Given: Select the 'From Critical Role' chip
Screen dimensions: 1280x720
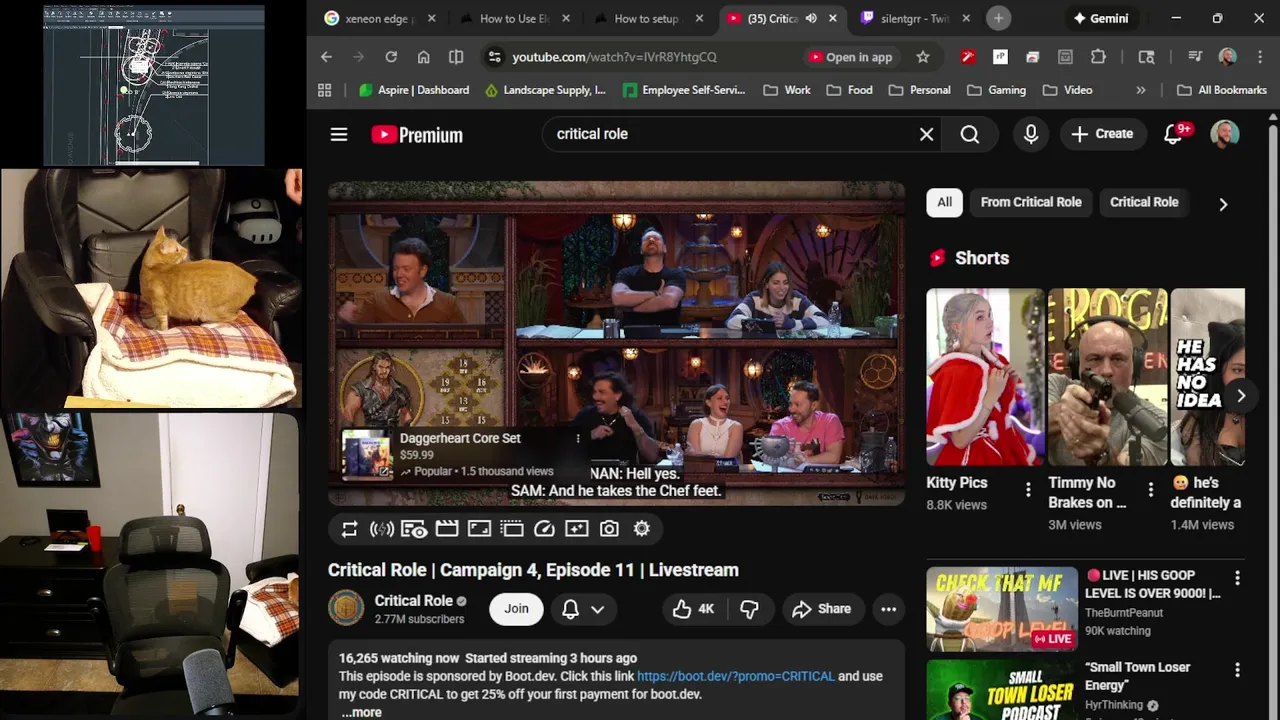Looking at the screenshot, I should tap(1031, 202).
